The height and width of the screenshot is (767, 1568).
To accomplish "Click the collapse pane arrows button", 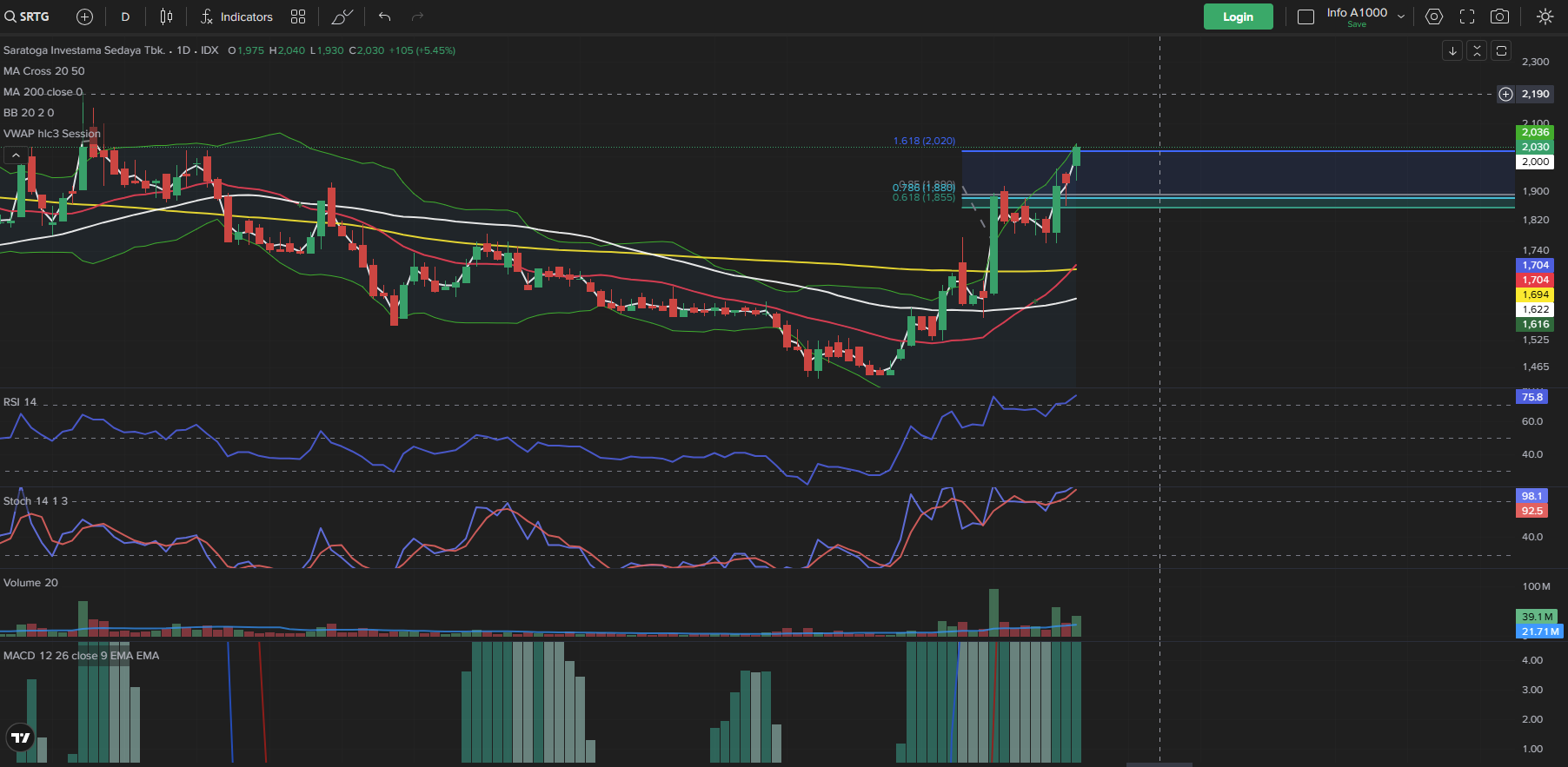I will click(1477, 50).
